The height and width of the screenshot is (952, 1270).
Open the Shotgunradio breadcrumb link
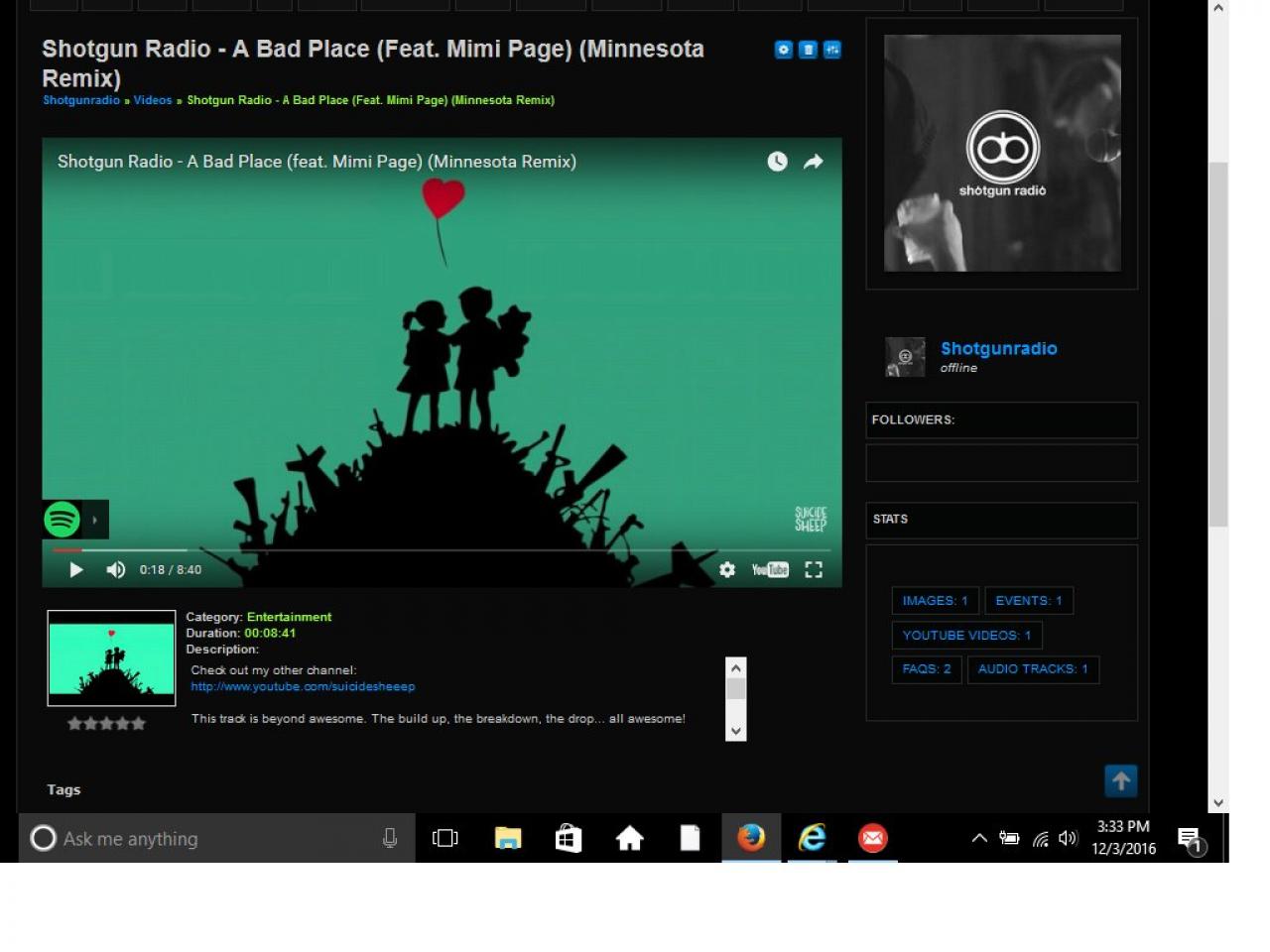point(81,100)
